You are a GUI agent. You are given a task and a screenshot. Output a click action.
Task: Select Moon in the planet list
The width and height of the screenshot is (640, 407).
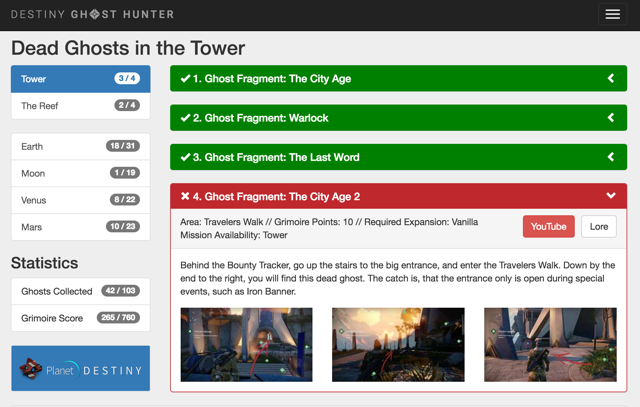80,173
